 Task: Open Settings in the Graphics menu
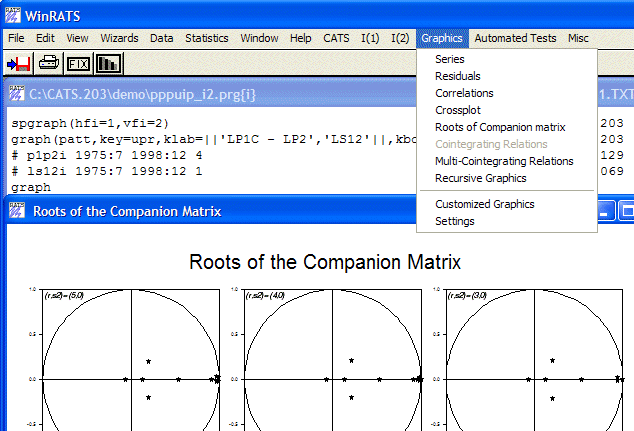click(455, 221)
